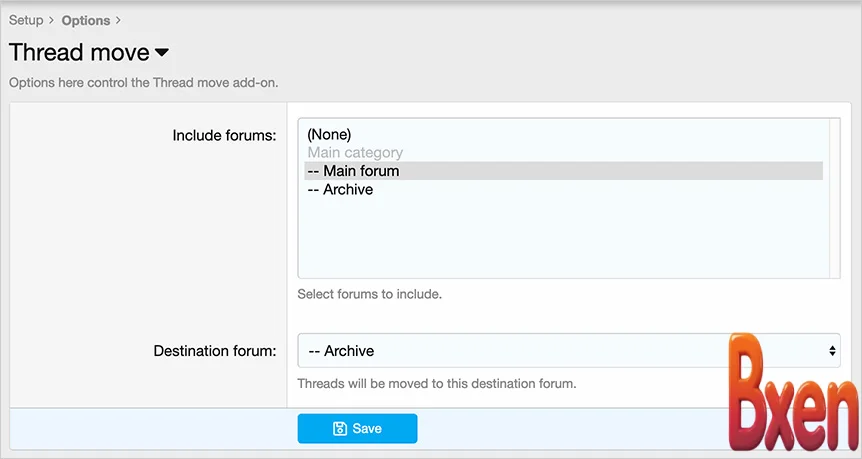Click the chevron after Setup breadcrumb
Screen dimensions: 862x459
[x=52, y=20]
